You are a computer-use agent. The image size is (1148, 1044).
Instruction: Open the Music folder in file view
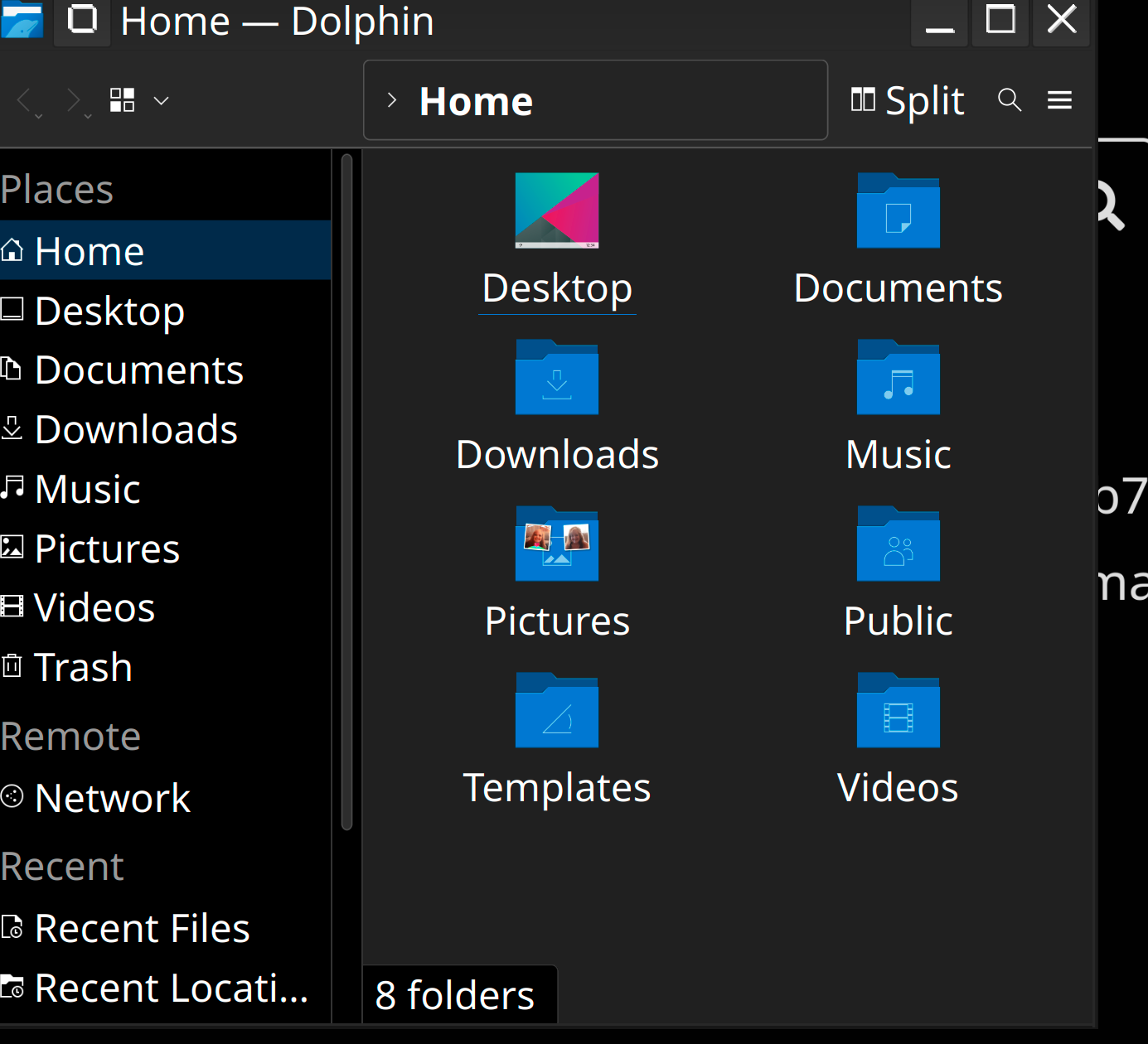coord(898,379)
